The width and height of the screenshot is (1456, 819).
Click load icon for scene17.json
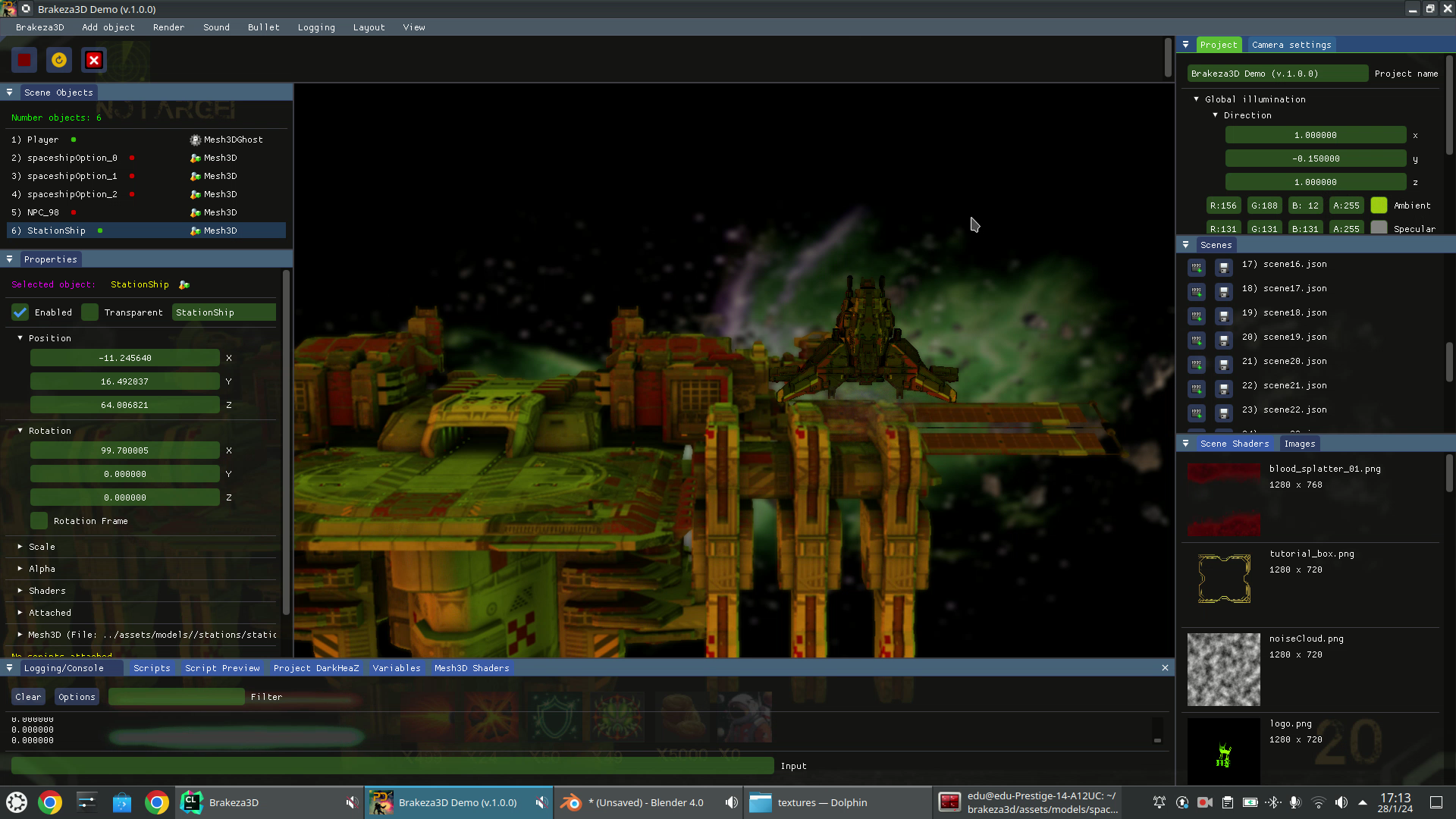click(x=1197, y=291)
